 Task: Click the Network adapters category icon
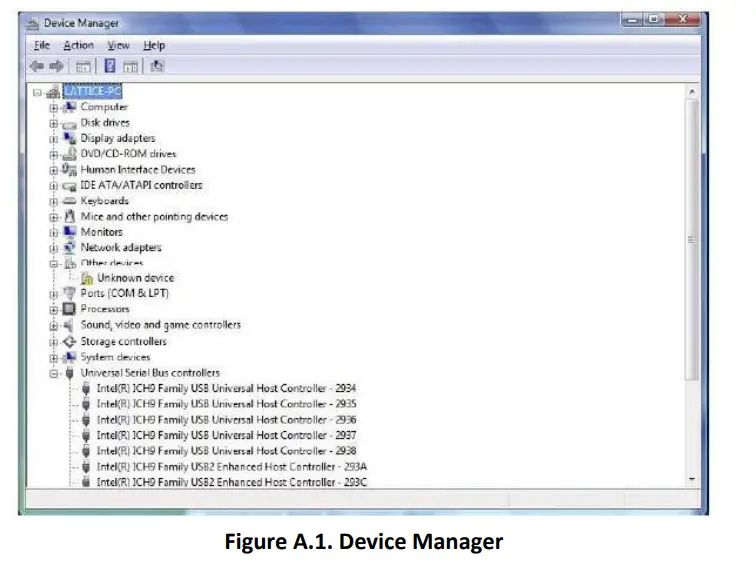(x=69, y=248)
